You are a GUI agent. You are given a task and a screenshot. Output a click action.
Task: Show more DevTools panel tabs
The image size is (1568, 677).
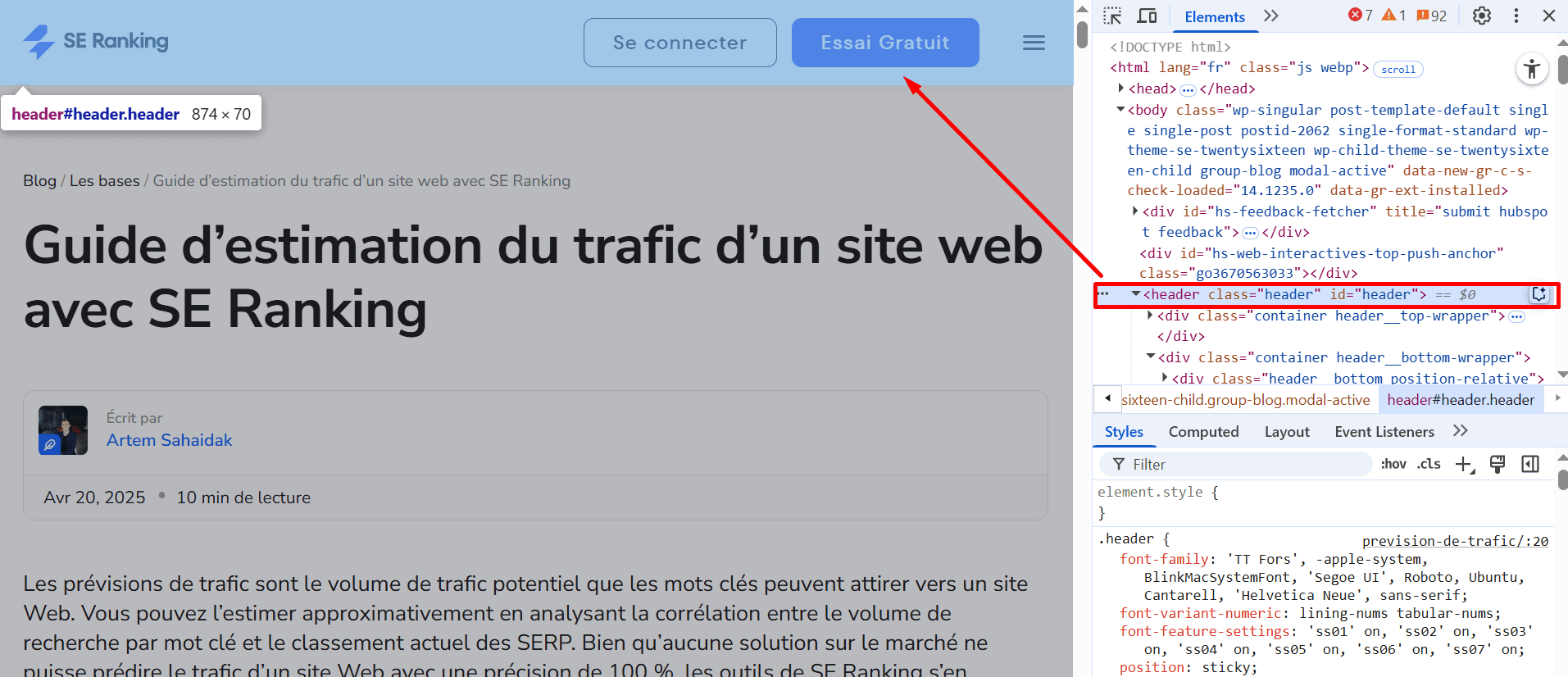tap(1271, 16)
